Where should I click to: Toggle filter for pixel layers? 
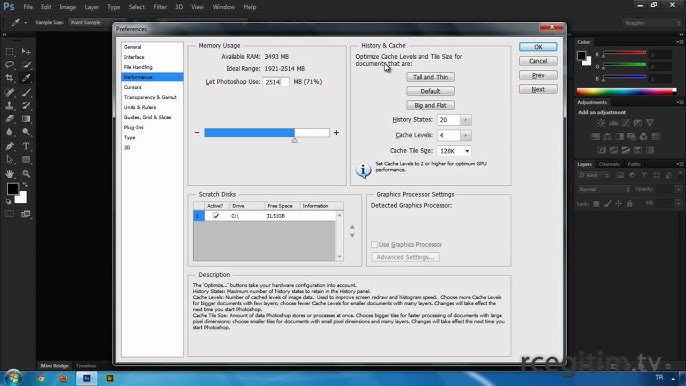(620, 175)
